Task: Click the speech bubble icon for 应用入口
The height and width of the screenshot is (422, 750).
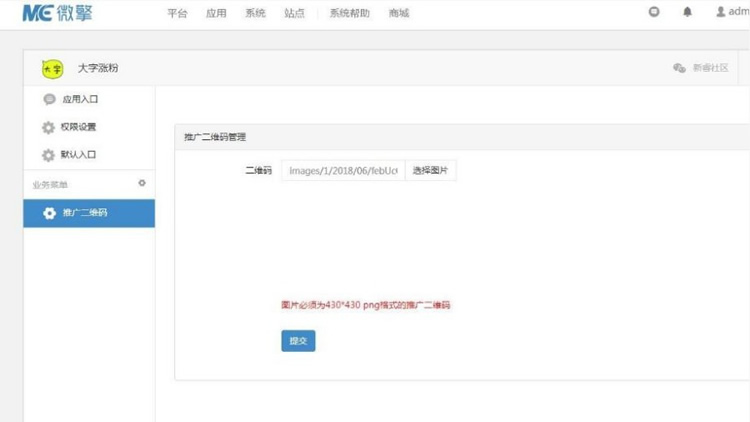Action: pyautogui.click(x=49, y=99)
